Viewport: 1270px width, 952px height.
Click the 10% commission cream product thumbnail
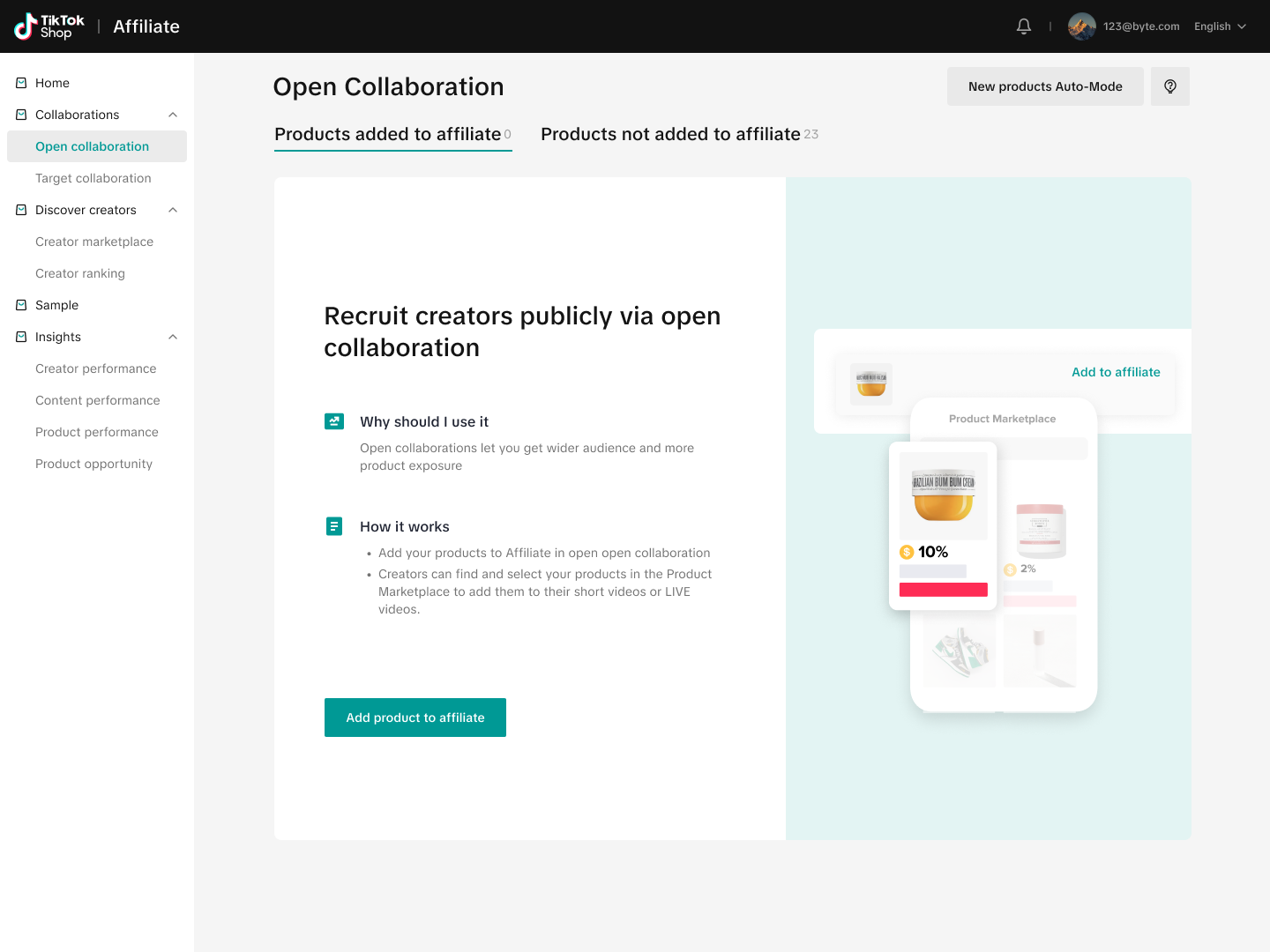click(943, 495)
